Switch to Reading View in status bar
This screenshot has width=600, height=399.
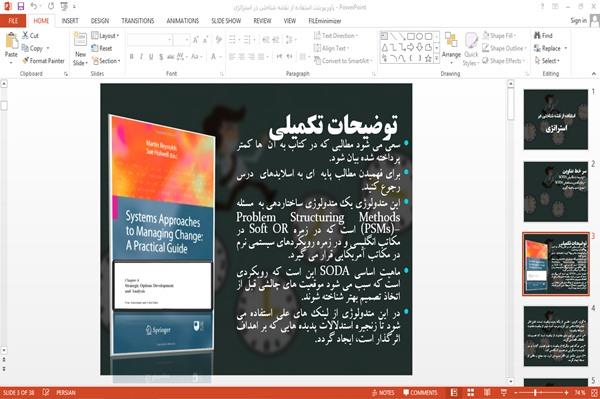pyautogui.click(x=487, y=392)
